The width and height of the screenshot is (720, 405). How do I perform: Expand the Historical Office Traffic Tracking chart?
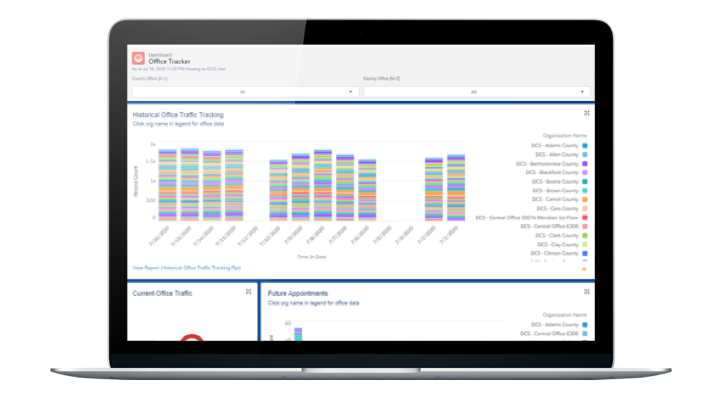point(586,113)
